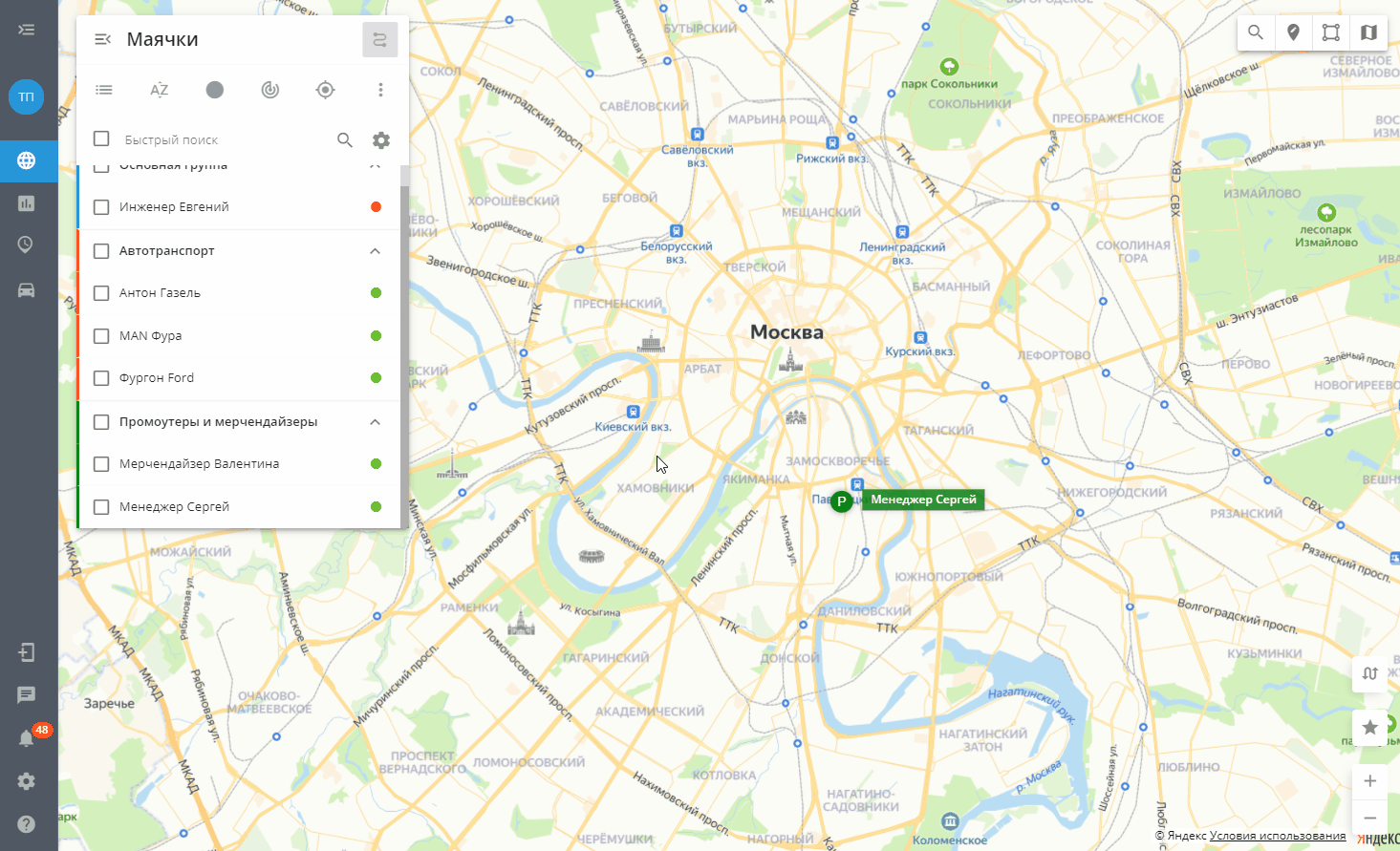Collapse the Автотранспорт group chevron
This screenshot has width=1400, height=851.
(376, 251)
